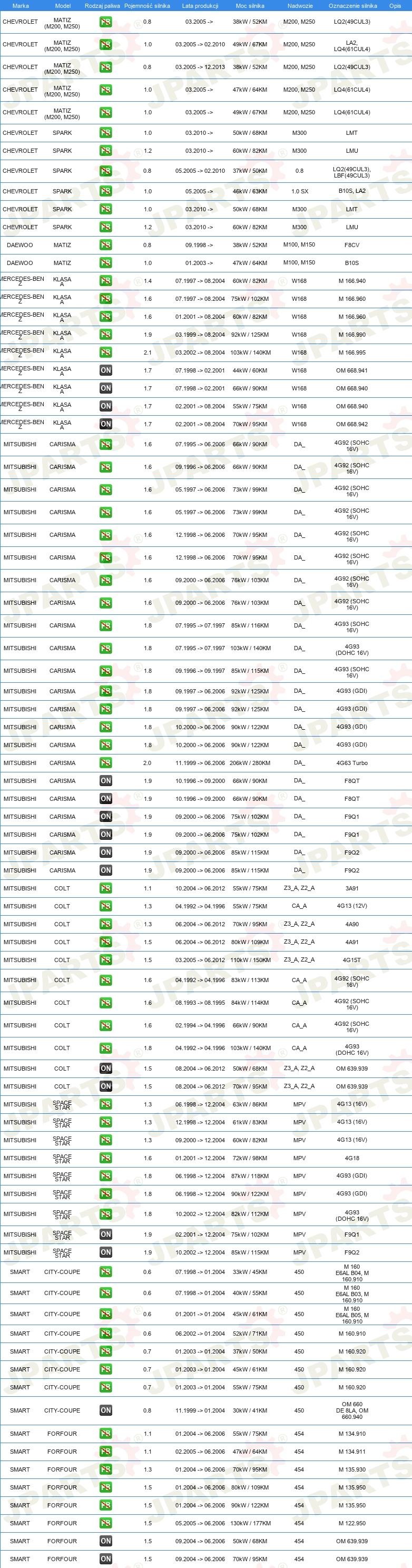Click petrol icon for Space Star 87kW / 118KM row
The height and width of the screenshot is (1568, 412).
click(x=106, y=1176)
